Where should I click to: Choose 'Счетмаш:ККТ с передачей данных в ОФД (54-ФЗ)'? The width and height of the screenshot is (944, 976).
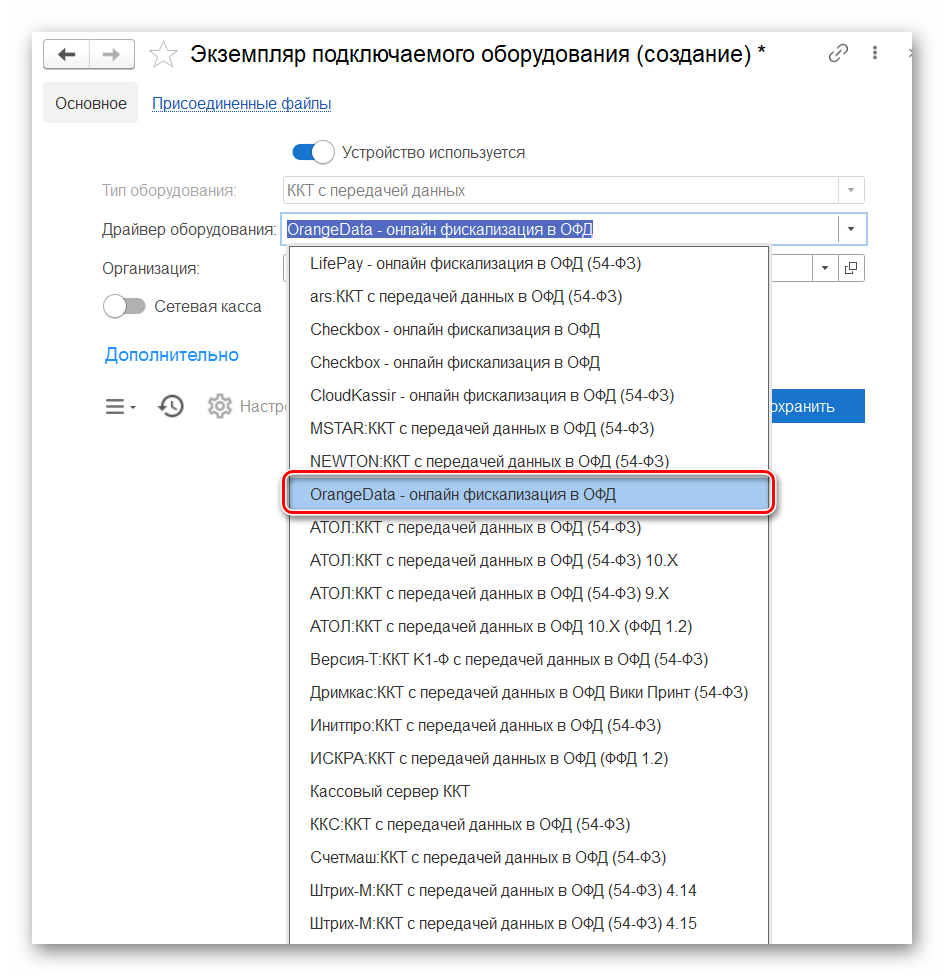tap(529, 857)
